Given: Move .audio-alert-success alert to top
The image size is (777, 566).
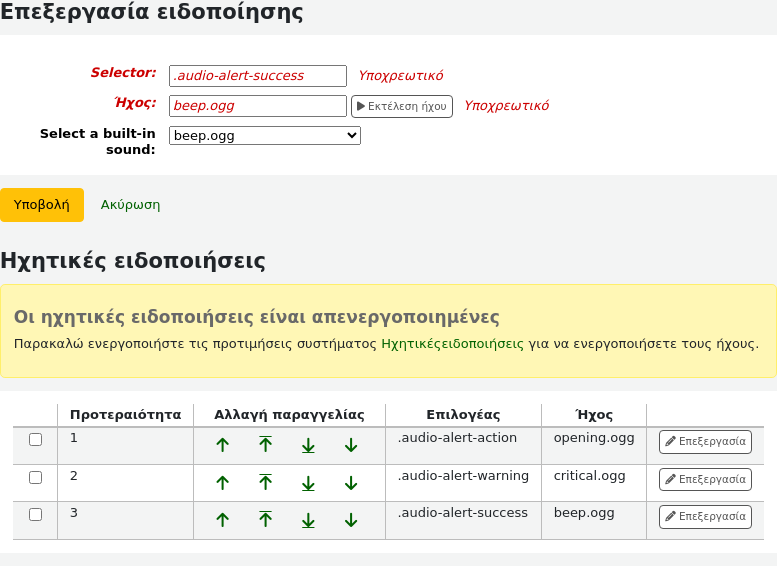Looking at the screenshot, I should pyautogui.click(x=265, y=520).
